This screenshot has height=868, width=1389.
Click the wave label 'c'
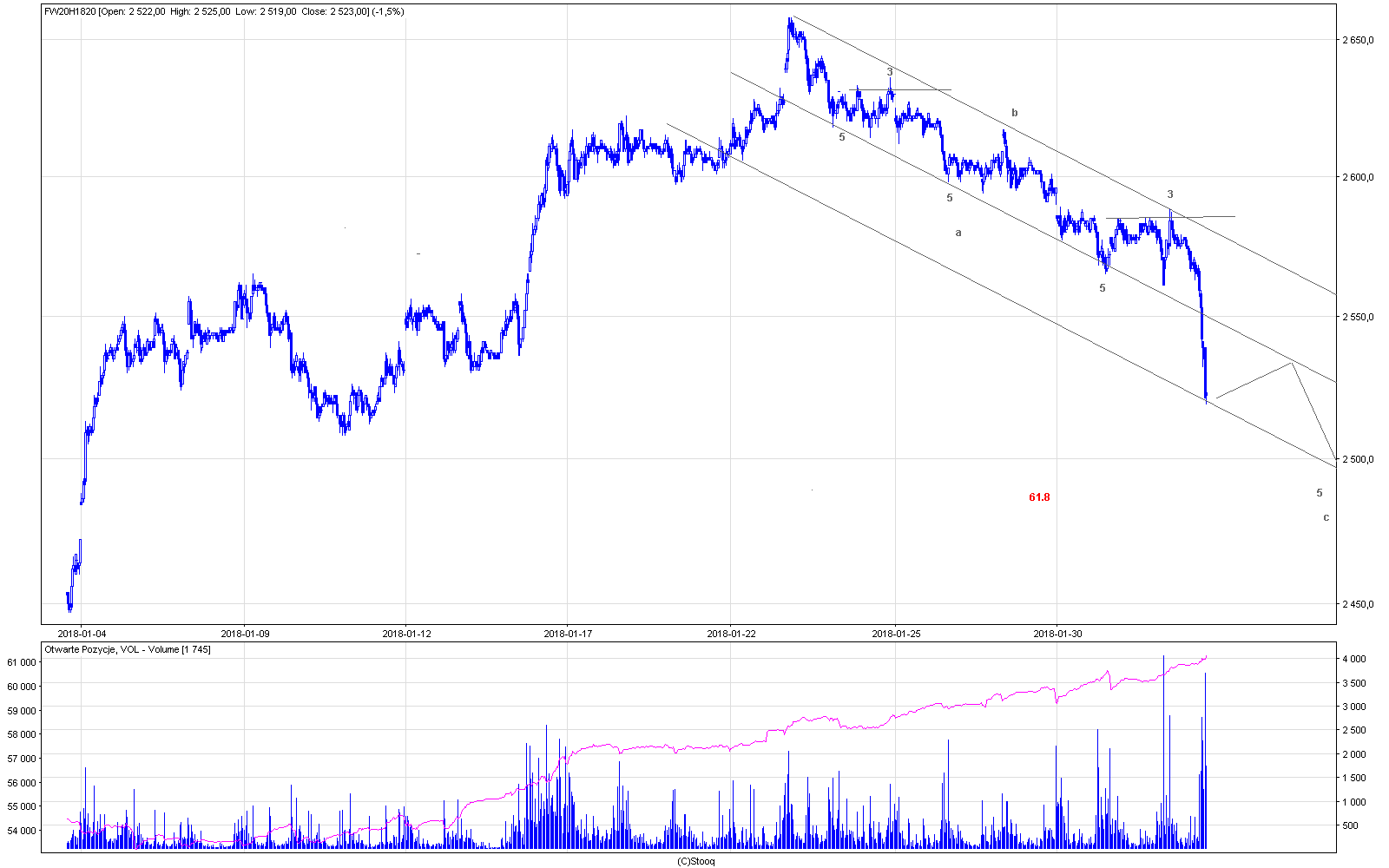click(x=1326, y=518)
